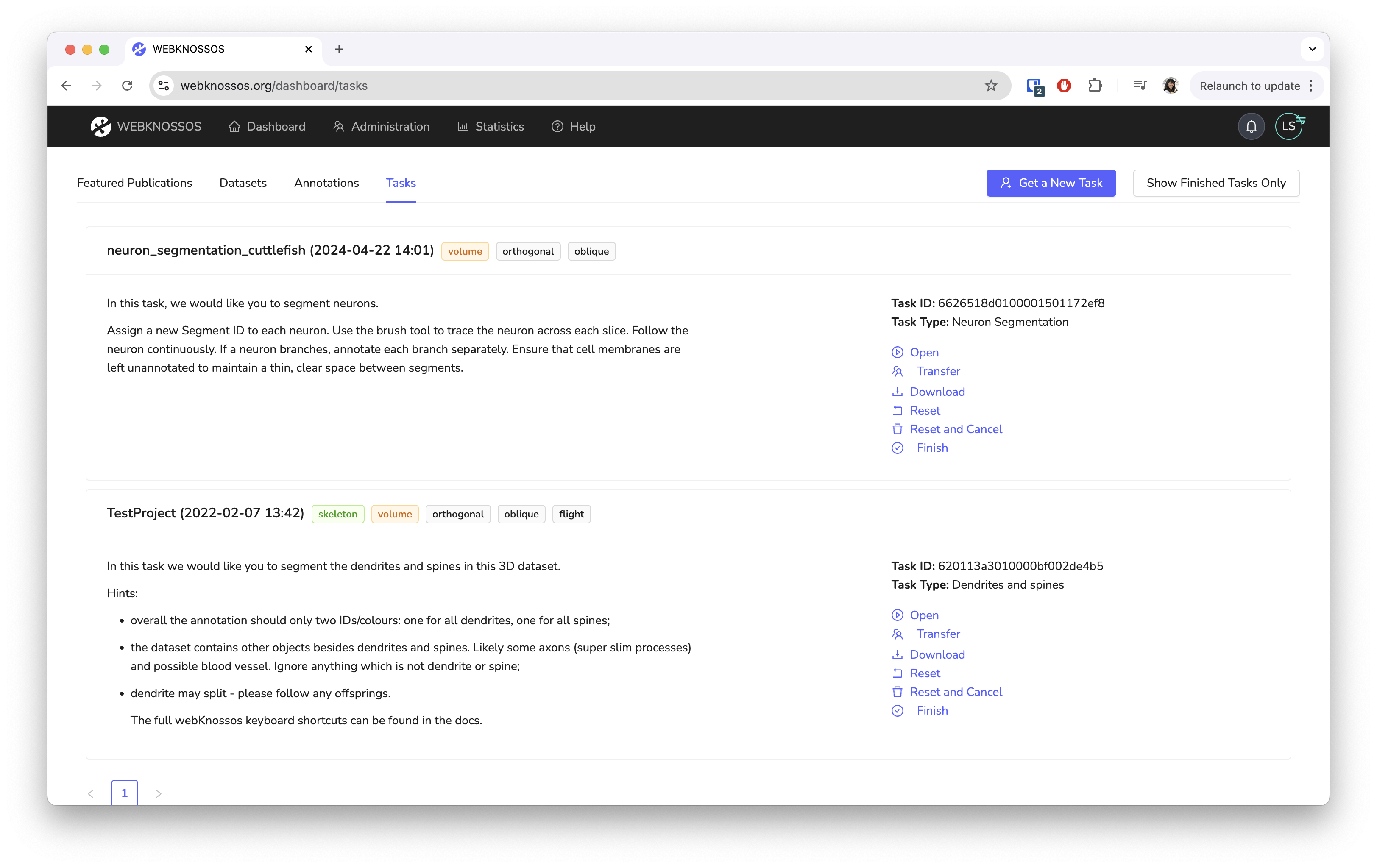This screenshot has height=868, width=1377.
Task: Click Reset icon for the cuttlefish task
Action: click(x=897, y=411)
